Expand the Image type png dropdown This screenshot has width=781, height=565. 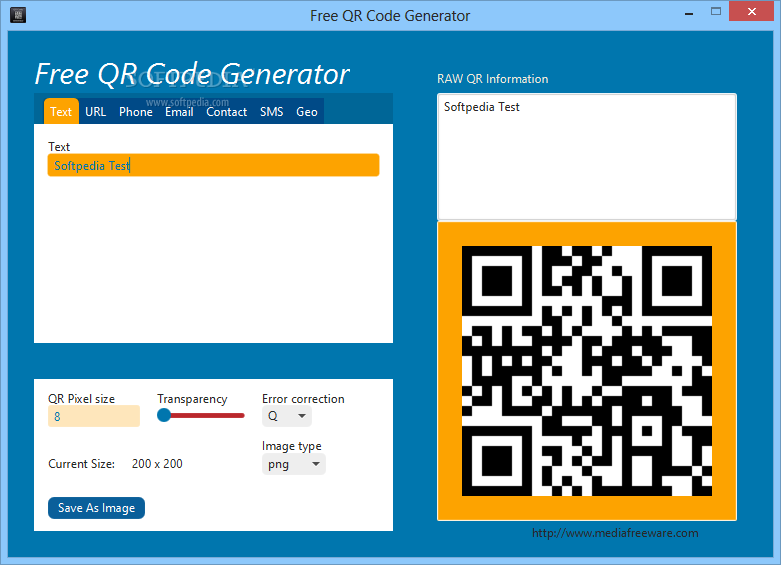[x=293, y=464]
